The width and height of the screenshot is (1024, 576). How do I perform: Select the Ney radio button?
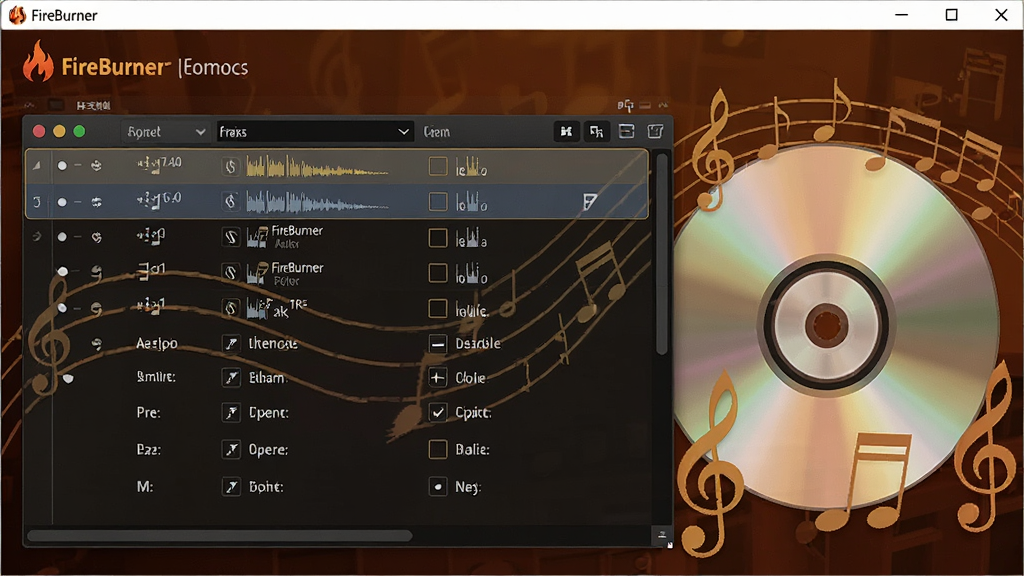click(438, 487)
